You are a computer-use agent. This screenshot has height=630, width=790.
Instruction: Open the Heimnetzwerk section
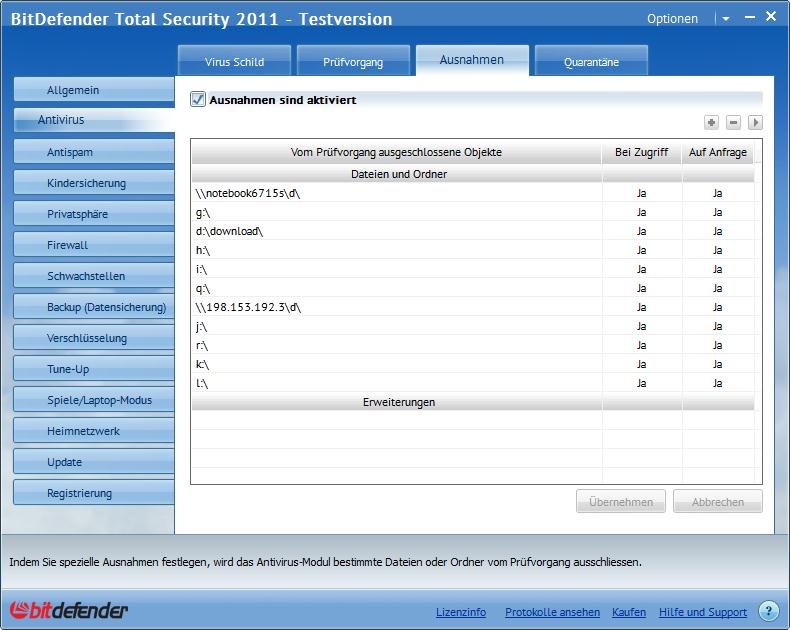pyautogui.click(x=94, y=431)
